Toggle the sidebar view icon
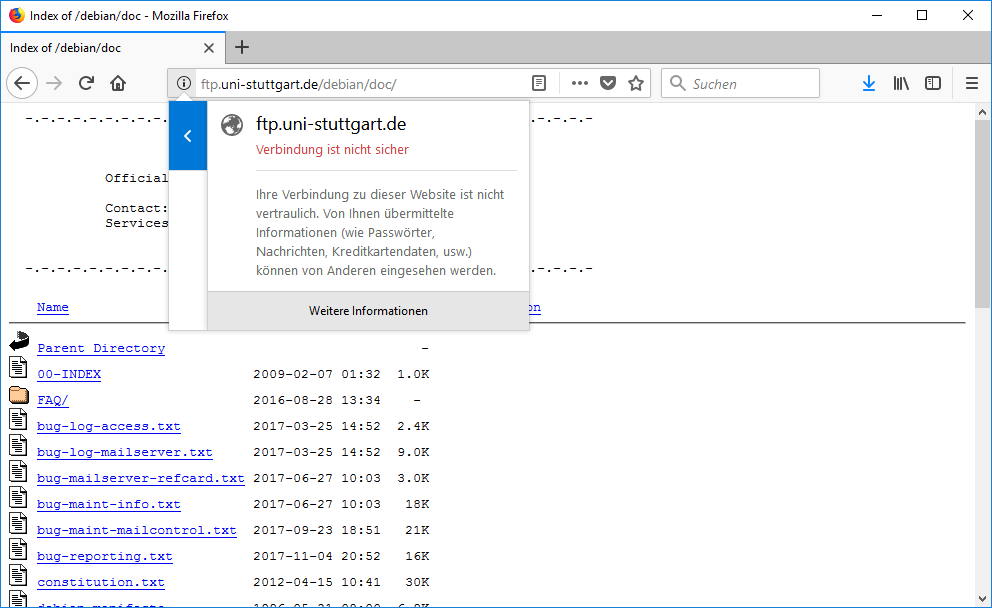 [933, 83]
